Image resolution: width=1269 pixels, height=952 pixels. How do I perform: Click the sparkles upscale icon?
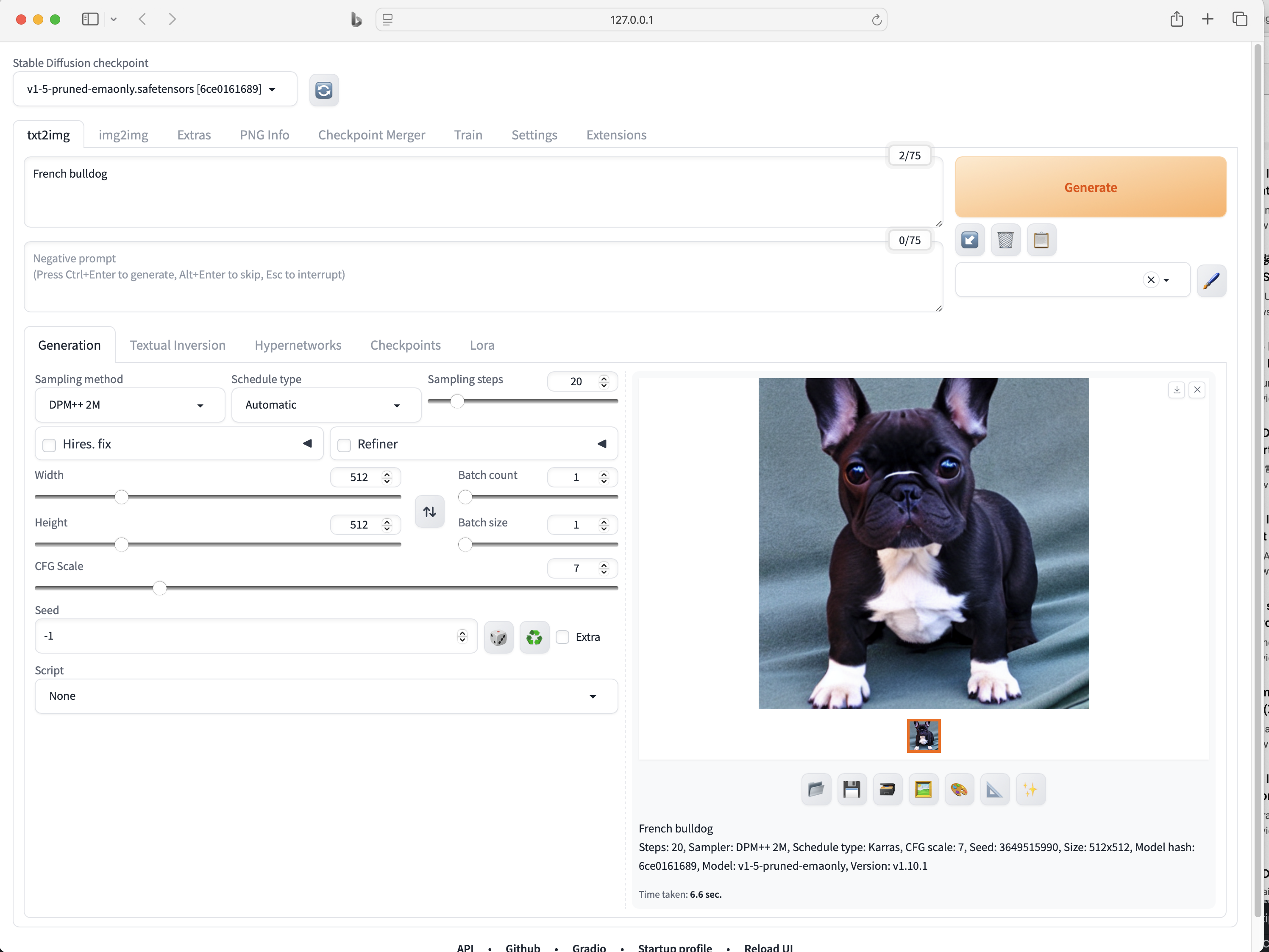[1030, 790]
